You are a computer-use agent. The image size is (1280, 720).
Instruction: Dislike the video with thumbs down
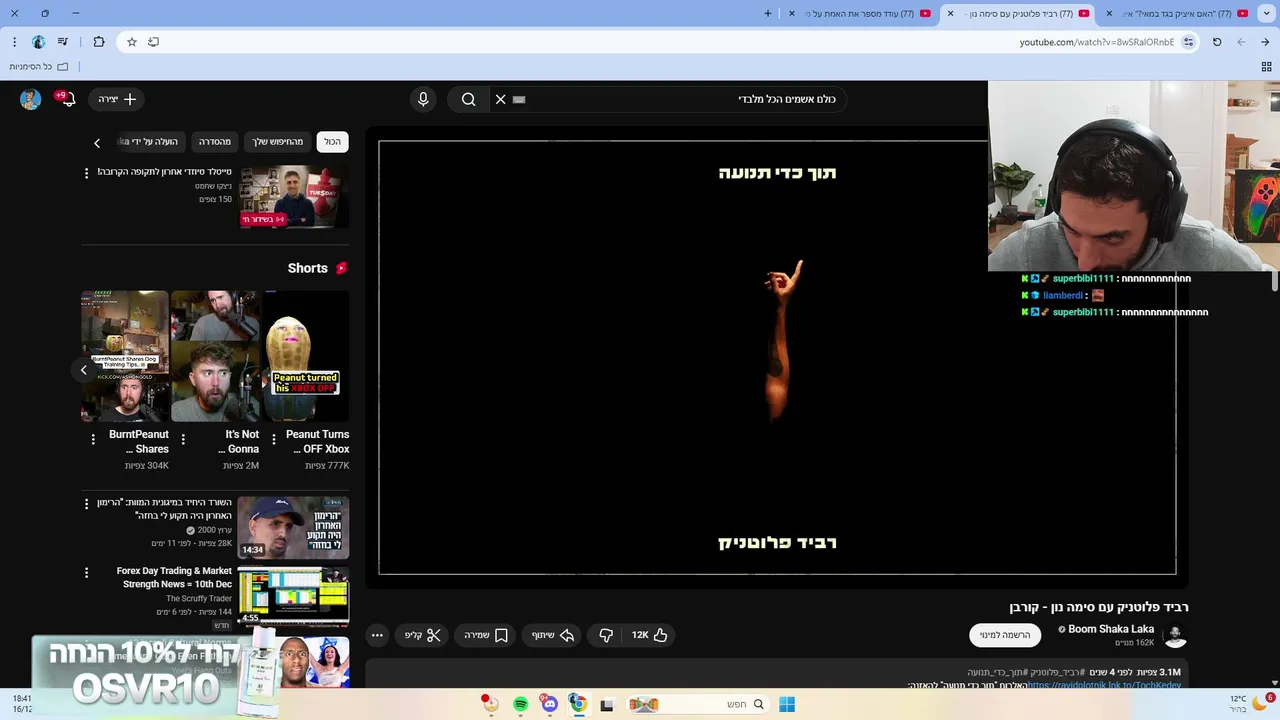pos(606,635)
